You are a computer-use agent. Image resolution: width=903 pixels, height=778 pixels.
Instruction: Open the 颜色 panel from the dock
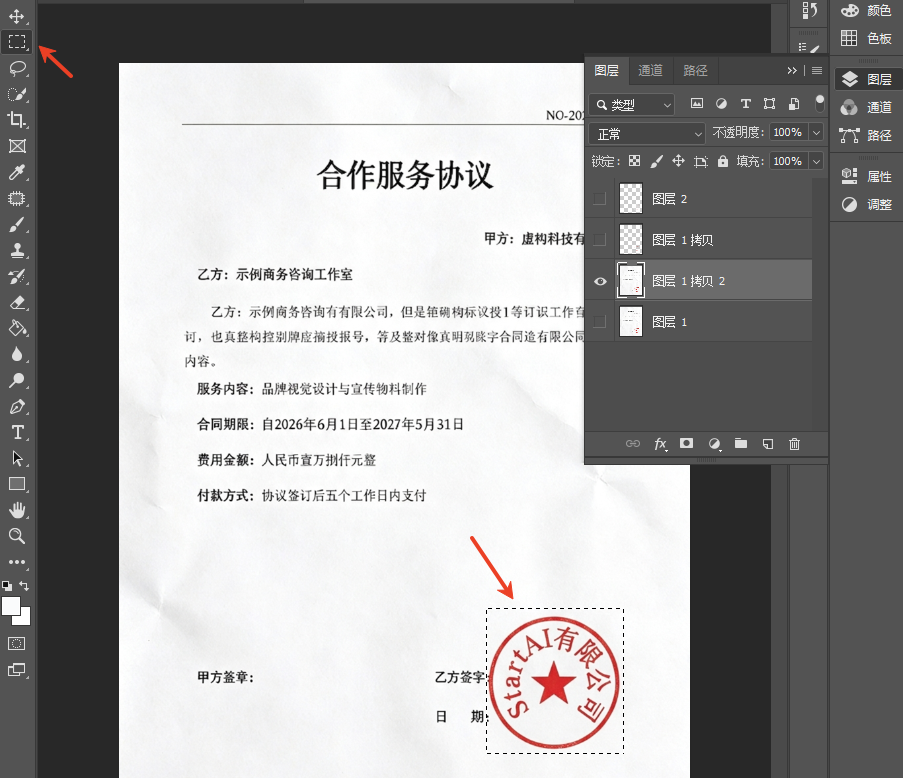[866, 10]
